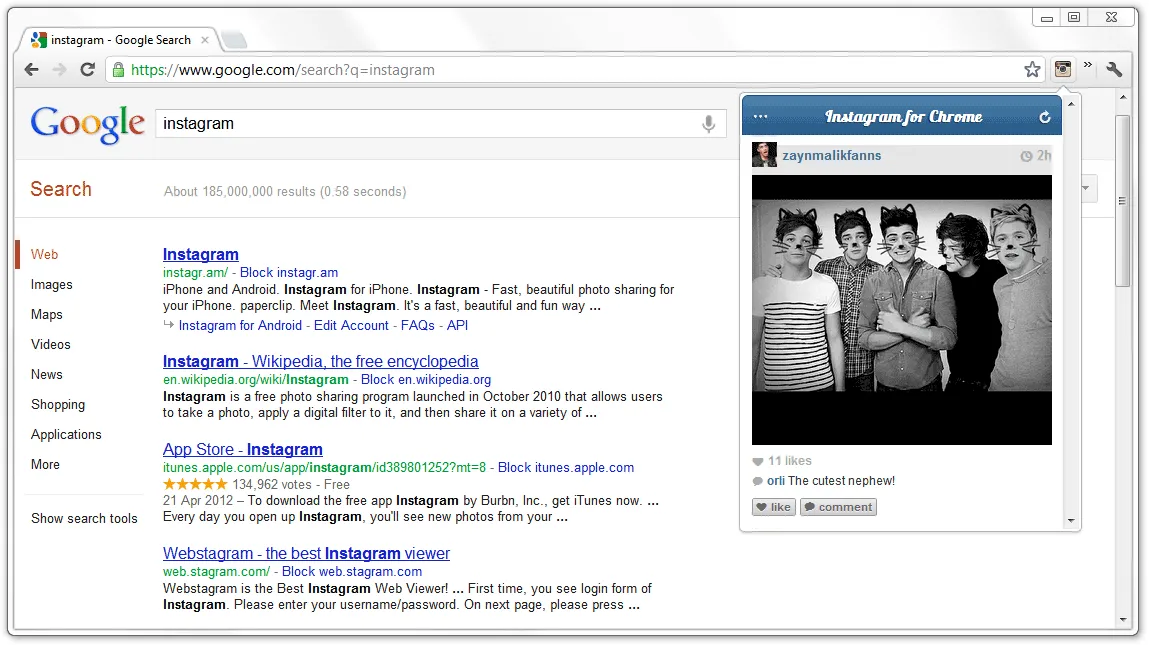The width and height of the screenshot is (1149, 645).
Task: Switch to the Images search category
Action: coord(51,284)
